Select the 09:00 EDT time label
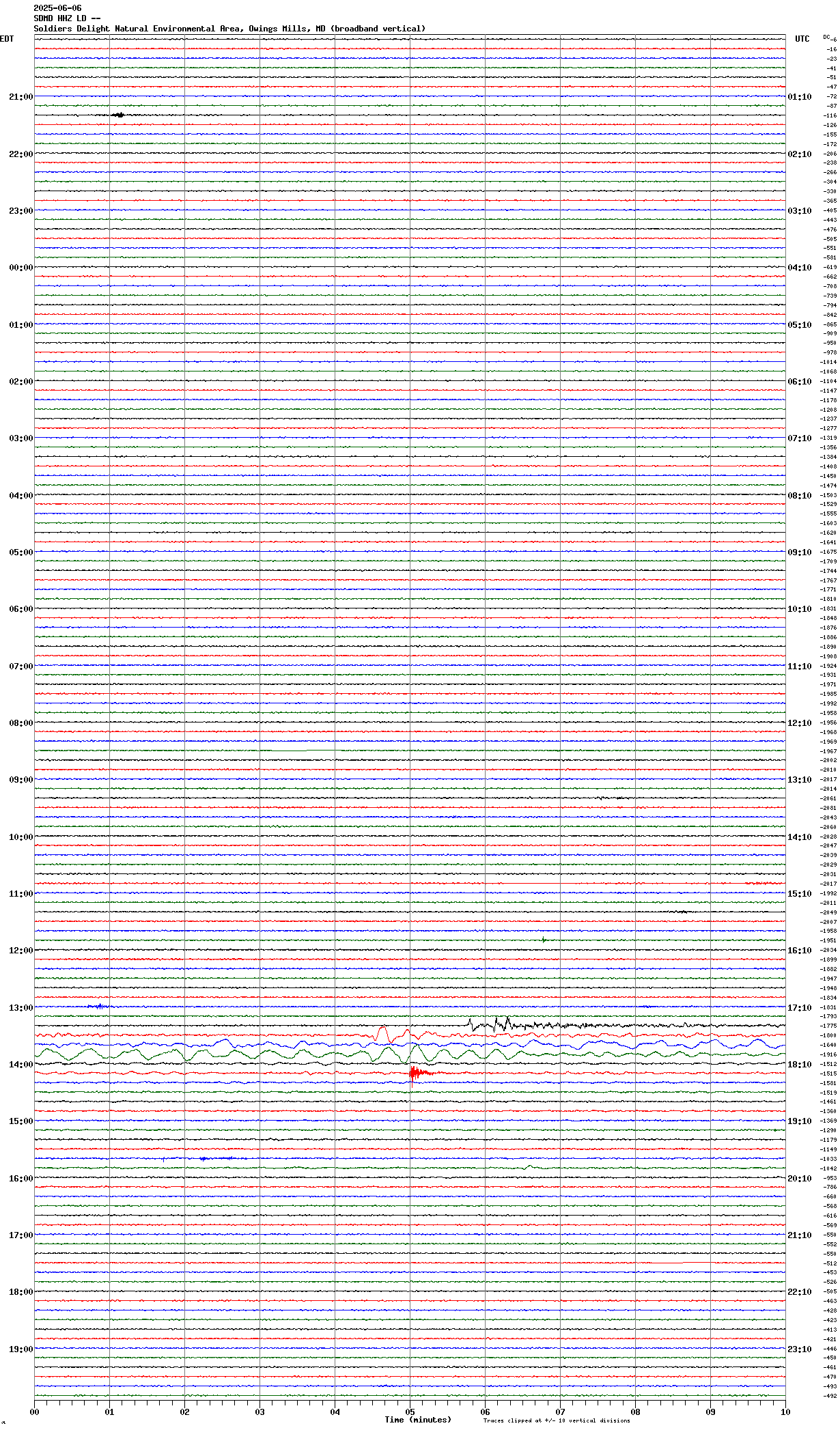Viewport: 840px width, 1430px height. click(21, 780)
